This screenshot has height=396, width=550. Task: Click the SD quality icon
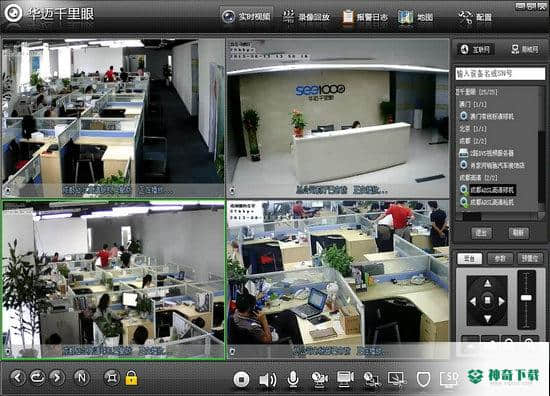(x=450, y=379)
